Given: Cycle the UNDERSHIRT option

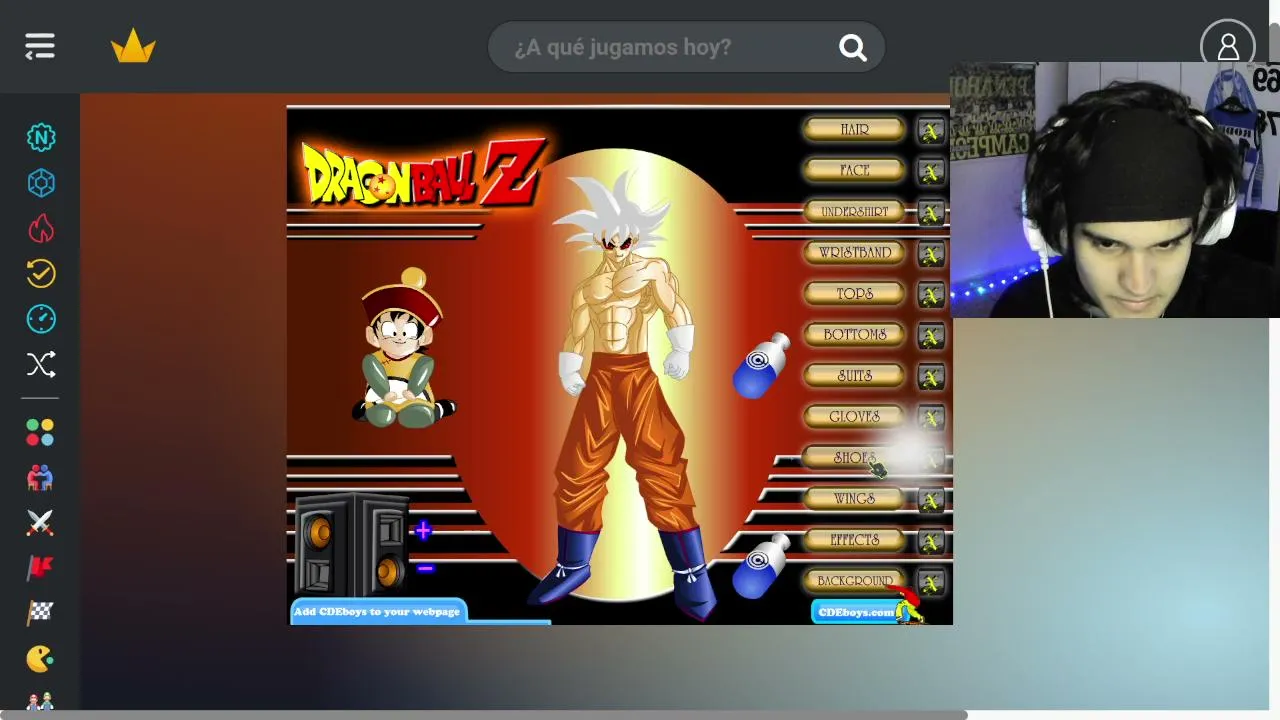Looking at the screenshot, I should (x=854, y=211).
